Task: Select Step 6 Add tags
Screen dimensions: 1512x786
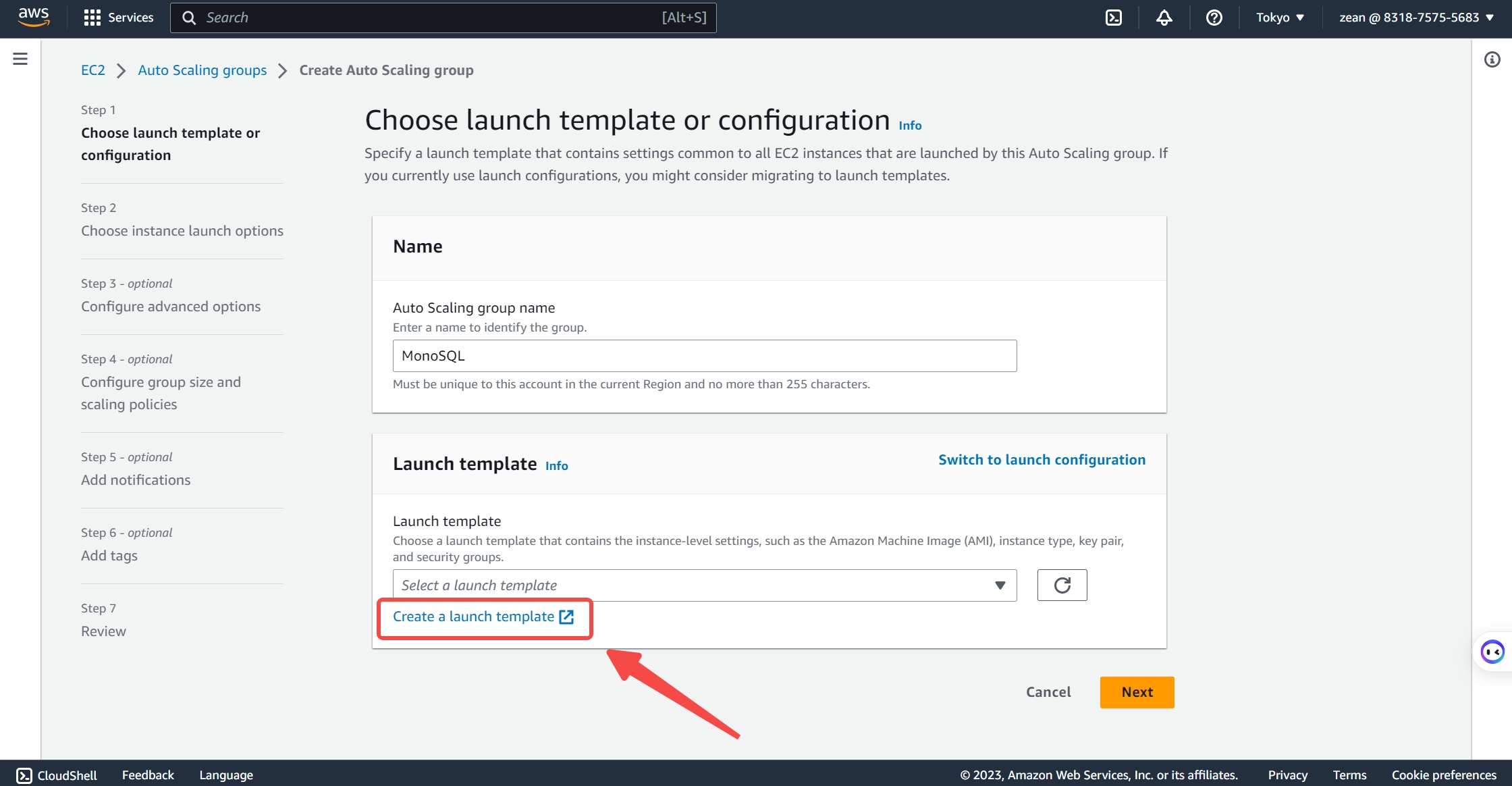Action: pos(109,556)
